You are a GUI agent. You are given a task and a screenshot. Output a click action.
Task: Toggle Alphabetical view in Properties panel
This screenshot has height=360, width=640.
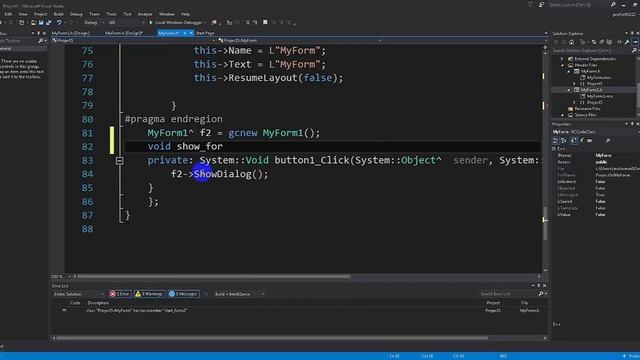click(564, 140)
